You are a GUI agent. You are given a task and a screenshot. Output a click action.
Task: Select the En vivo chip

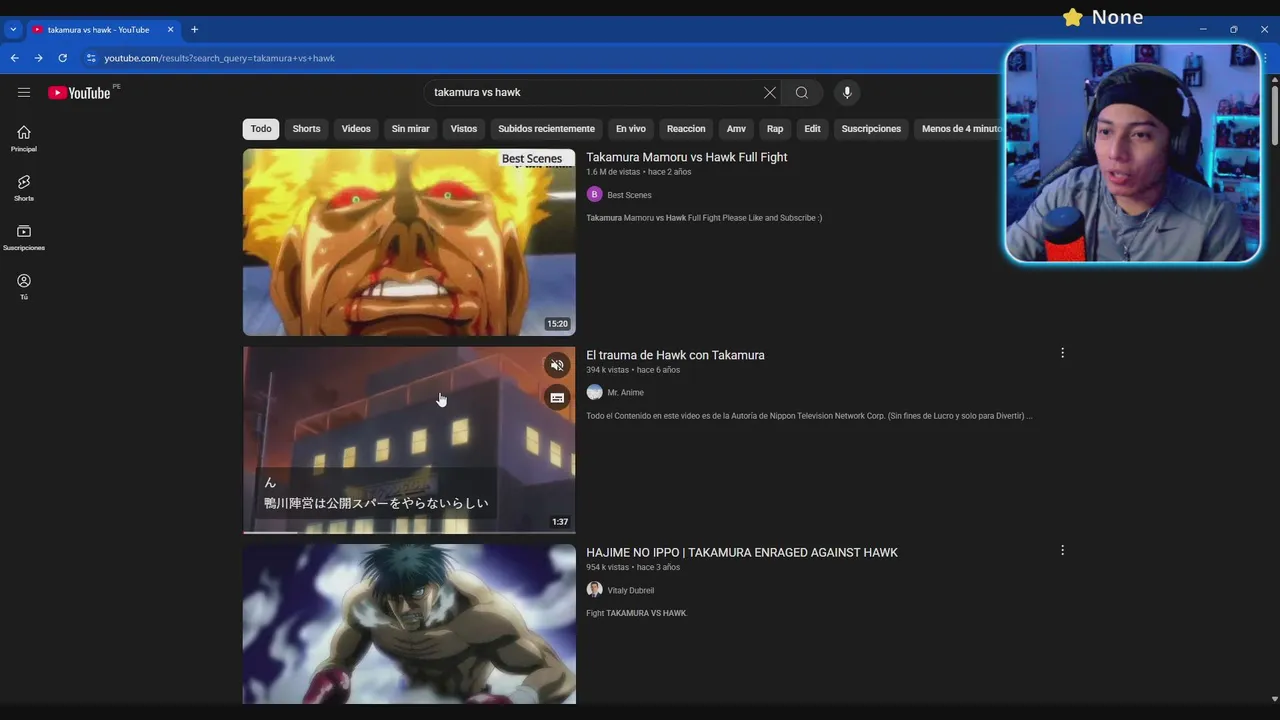click(630, 129)
